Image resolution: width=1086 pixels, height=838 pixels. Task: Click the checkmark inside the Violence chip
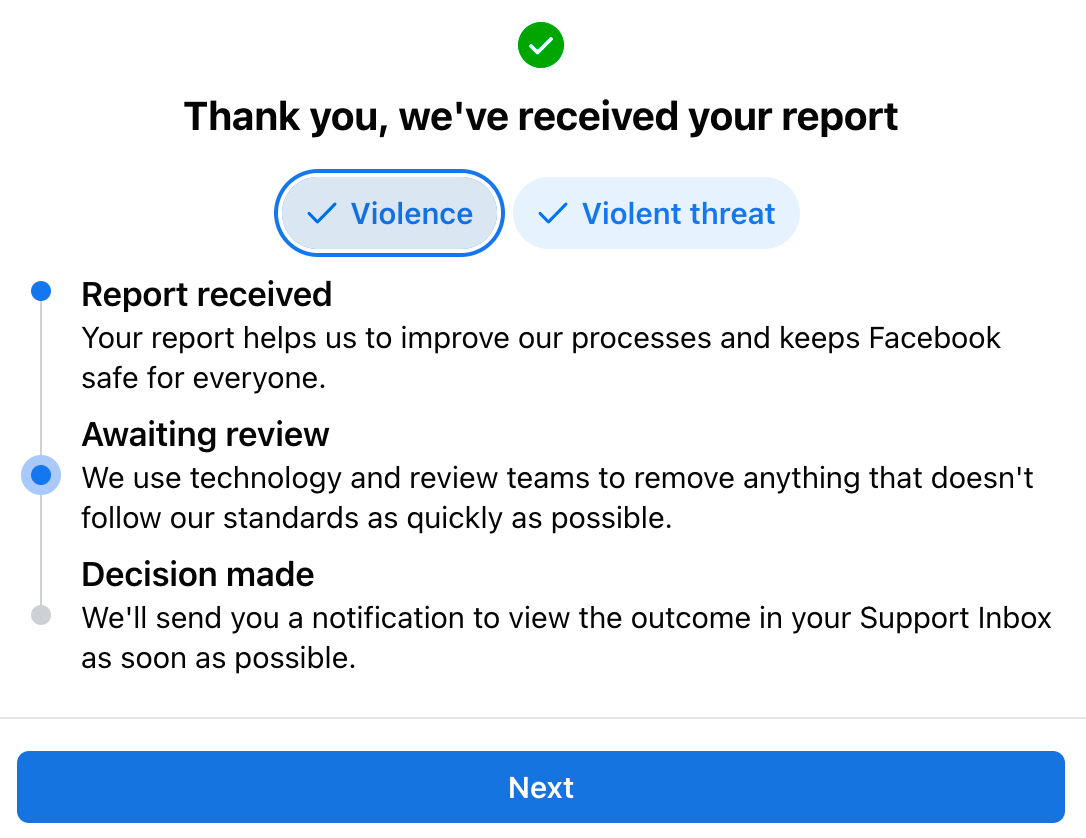(322, 213)
